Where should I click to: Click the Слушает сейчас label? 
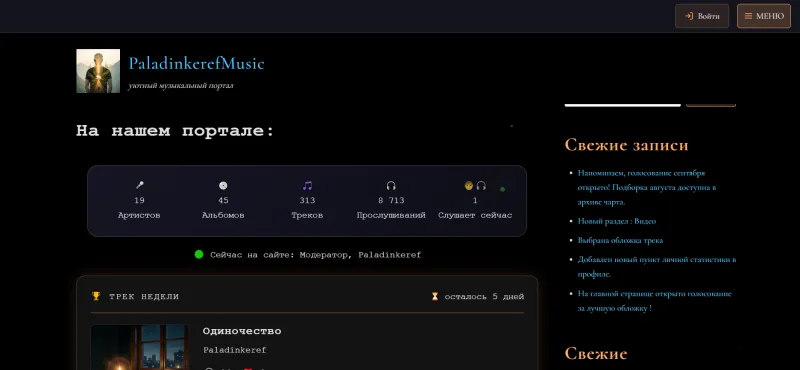(x=475, y=215)
